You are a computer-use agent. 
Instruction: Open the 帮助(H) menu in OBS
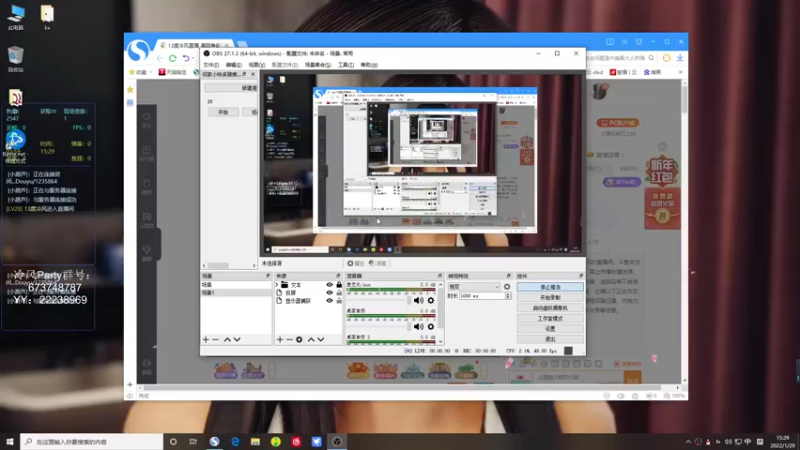click(x=369, y=65)
